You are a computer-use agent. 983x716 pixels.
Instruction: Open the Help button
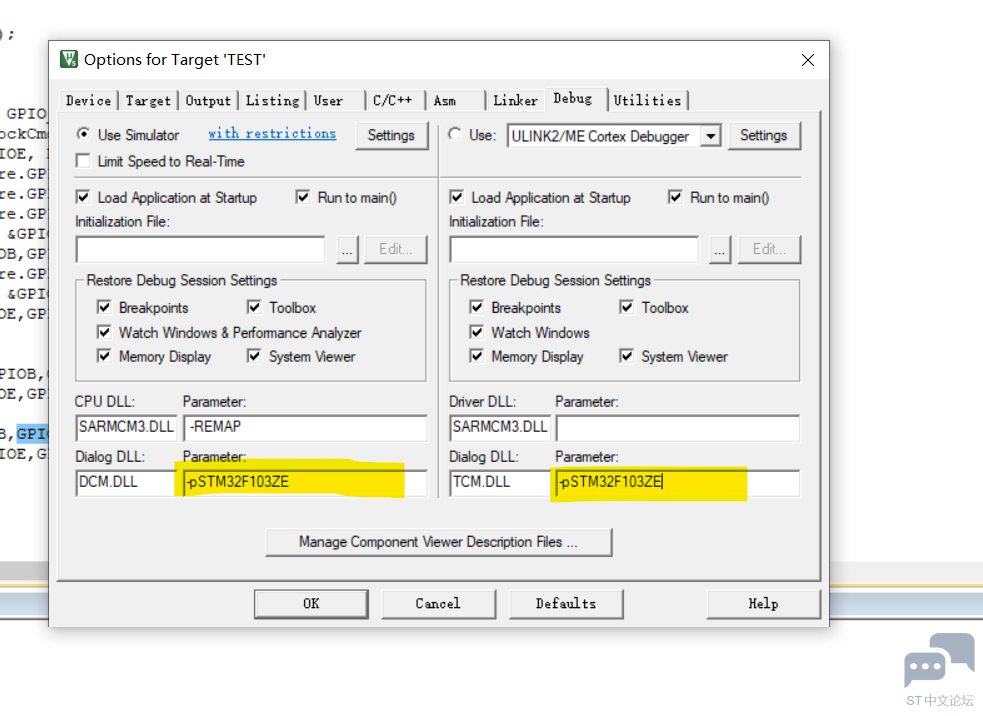click(x=764, y=604)
